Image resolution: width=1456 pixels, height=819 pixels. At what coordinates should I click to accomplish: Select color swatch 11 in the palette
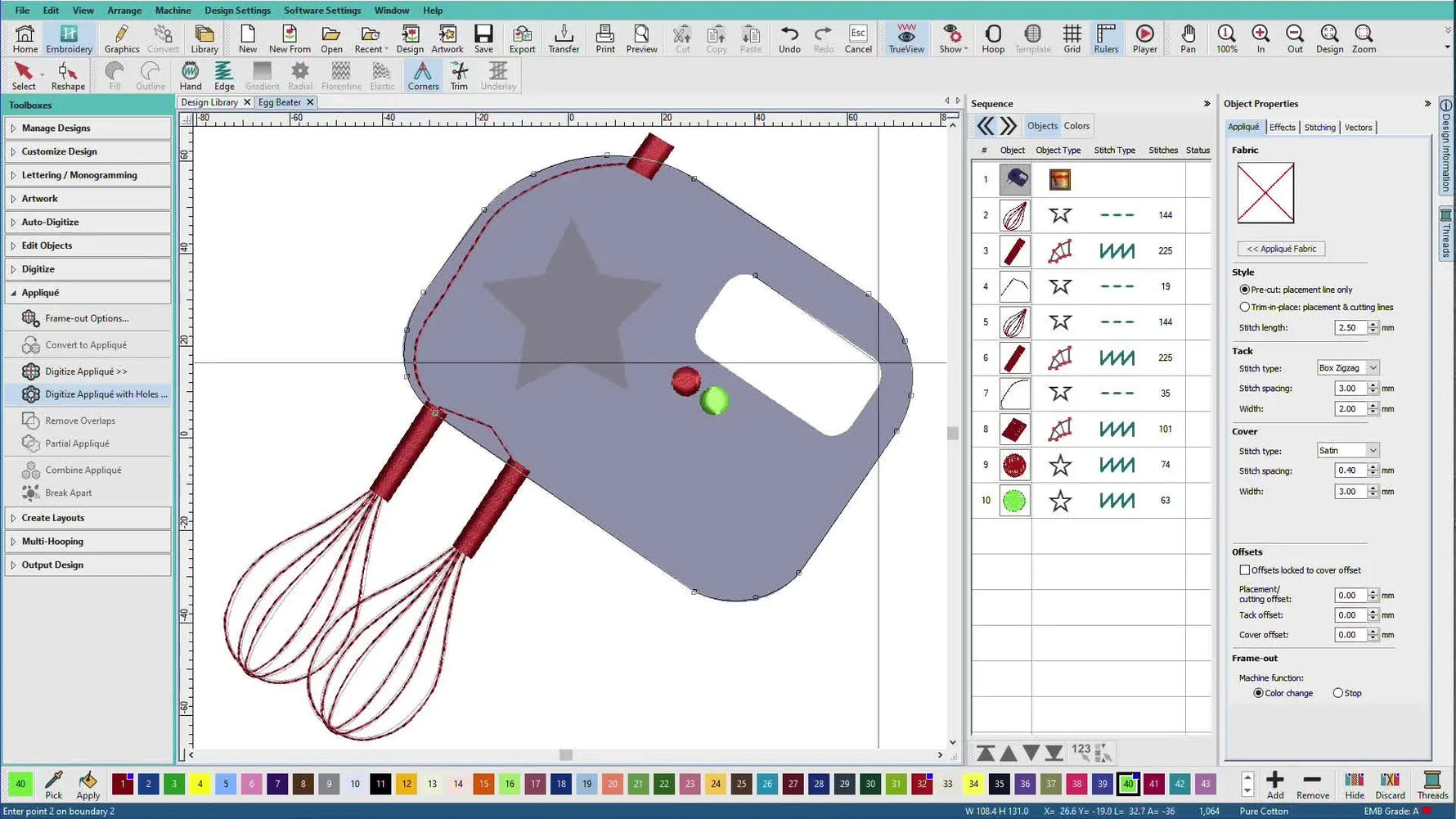point(380,784)
